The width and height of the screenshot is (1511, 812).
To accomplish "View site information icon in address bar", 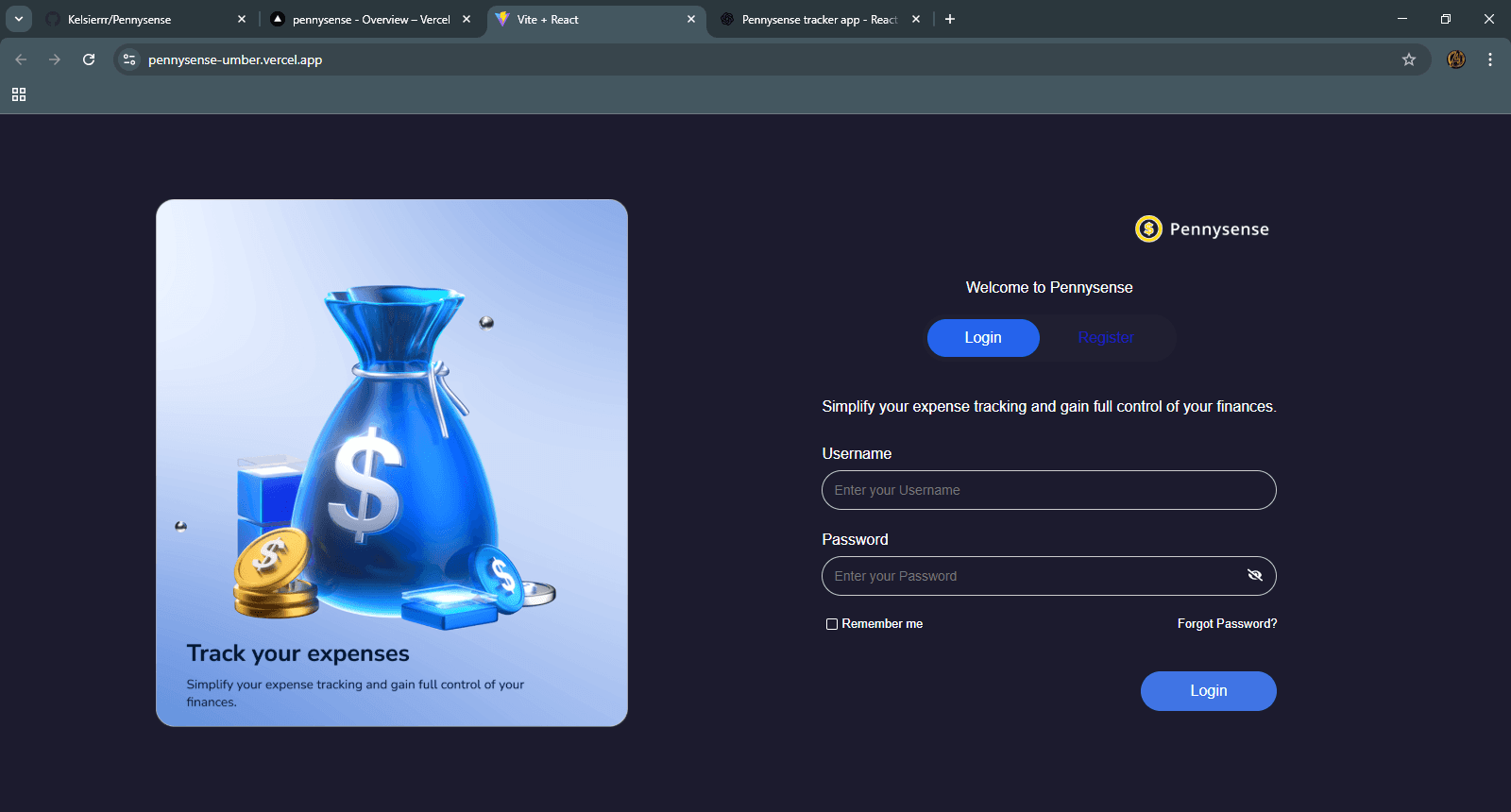I will pyautogui.click(x=130, y=59).
